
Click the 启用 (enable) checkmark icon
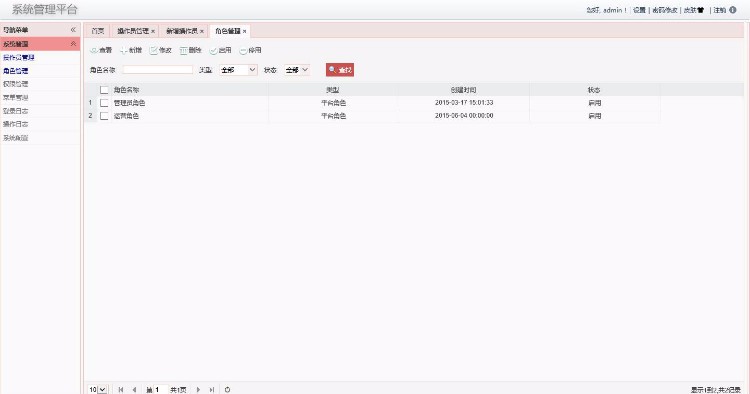213,50
